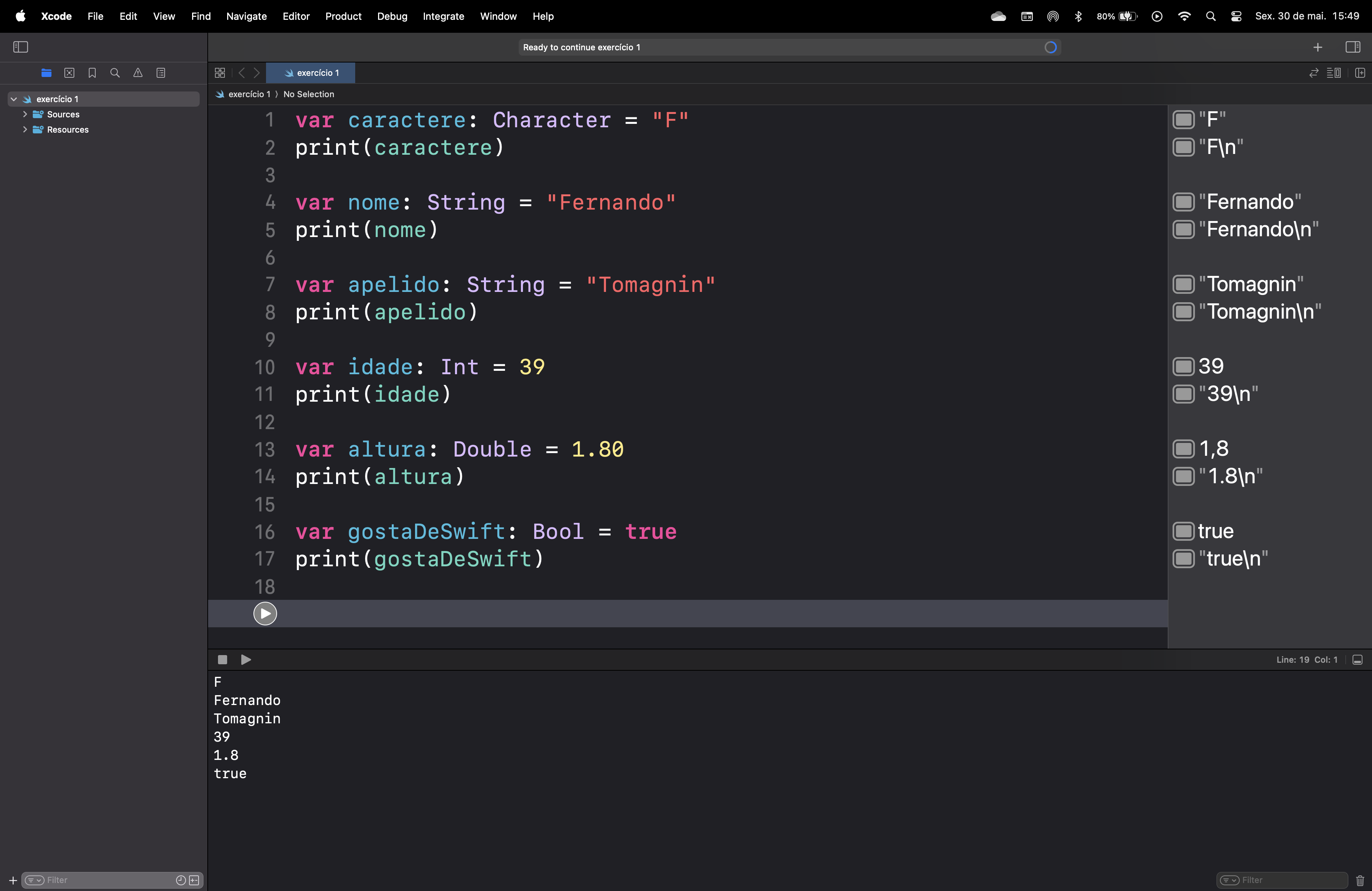The height and width of the screenshot is (891, 1372).
Task: Click the activity progress spinner
Action: tap(1050, 47)
